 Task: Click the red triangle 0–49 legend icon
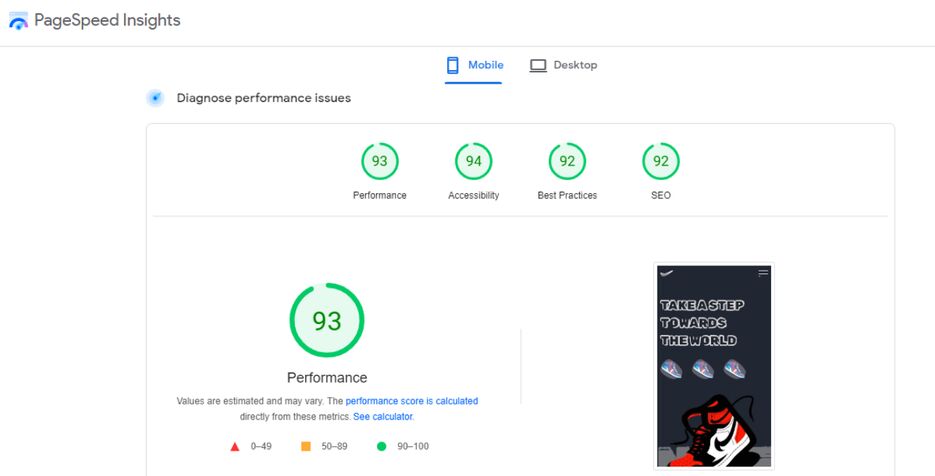tap(235, 446)
